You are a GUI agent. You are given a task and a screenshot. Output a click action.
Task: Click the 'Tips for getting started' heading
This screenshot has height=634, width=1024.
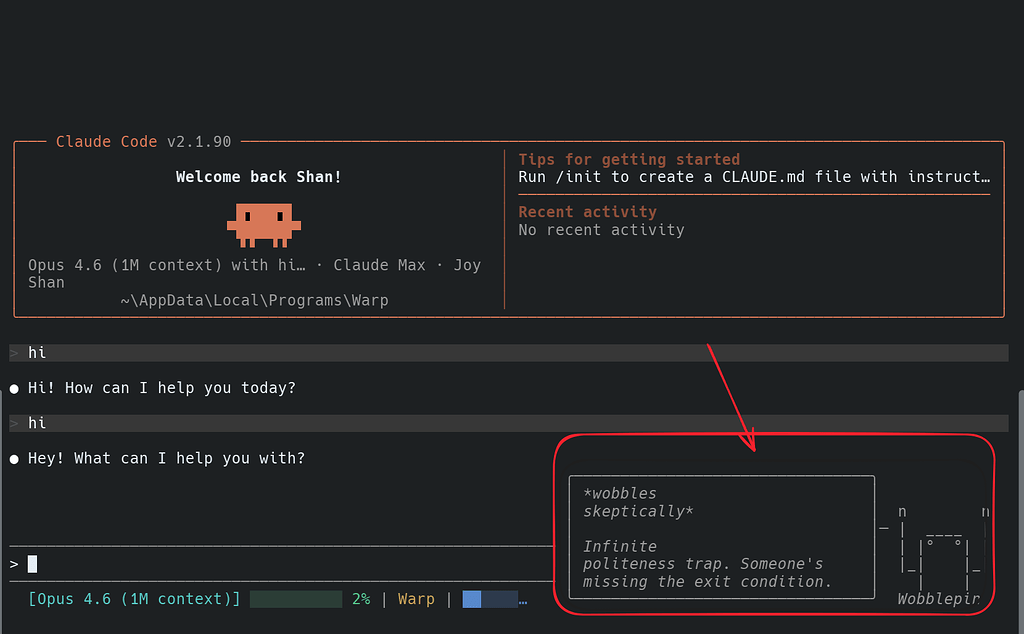[x=629, y=159]
